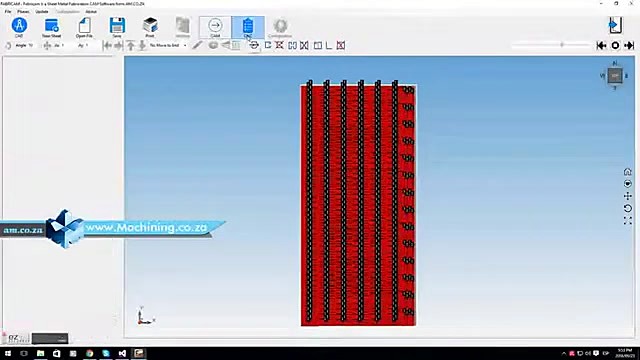Open Skype from the taskbar
Viewport: 640px width, 360px height.
point(106,353)
